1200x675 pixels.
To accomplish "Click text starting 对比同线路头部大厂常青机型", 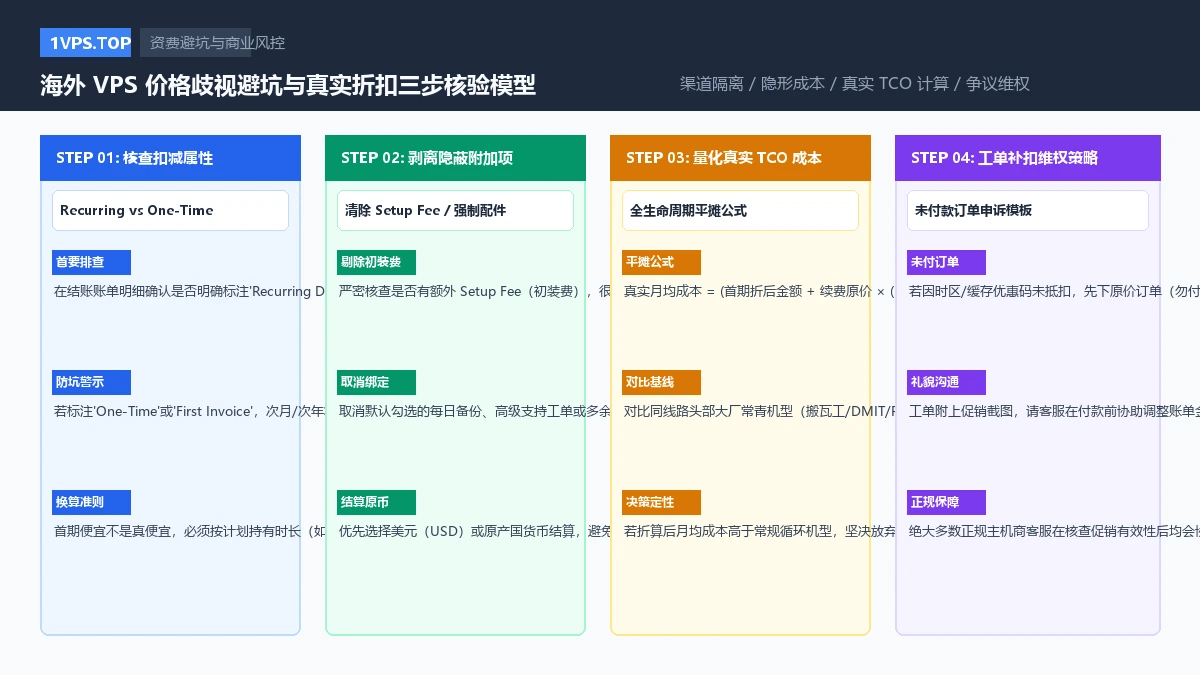I will pos(759,411).
